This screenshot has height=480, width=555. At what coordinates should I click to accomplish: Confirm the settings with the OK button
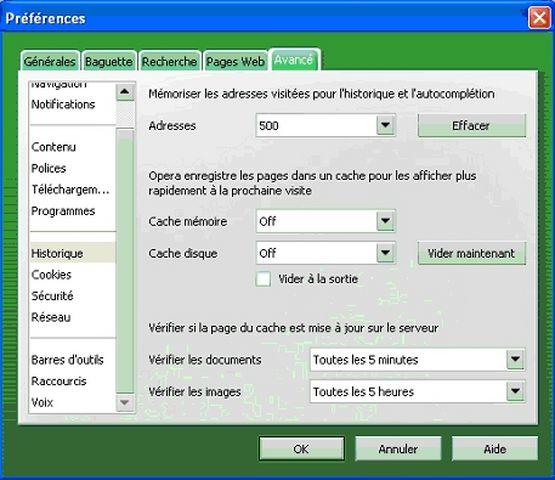click(x=302, y=449)
